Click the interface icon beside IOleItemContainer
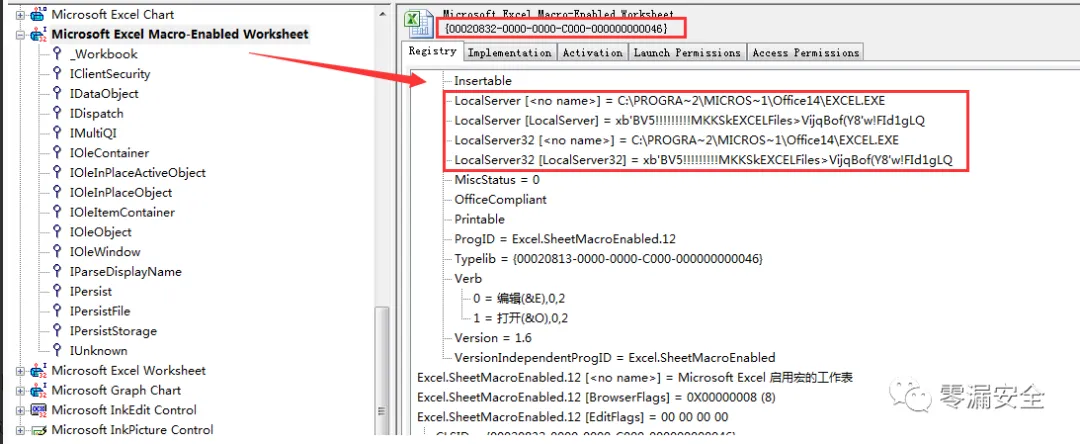This screenshot has height=444, width=1080. click(57, 213)
